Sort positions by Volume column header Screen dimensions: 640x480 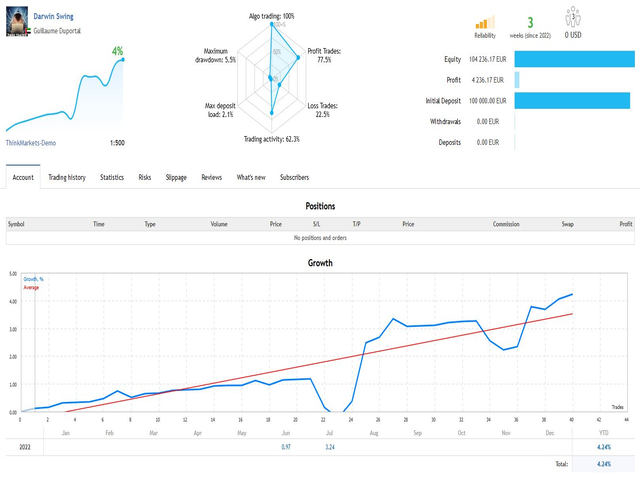tap(219, 224)
